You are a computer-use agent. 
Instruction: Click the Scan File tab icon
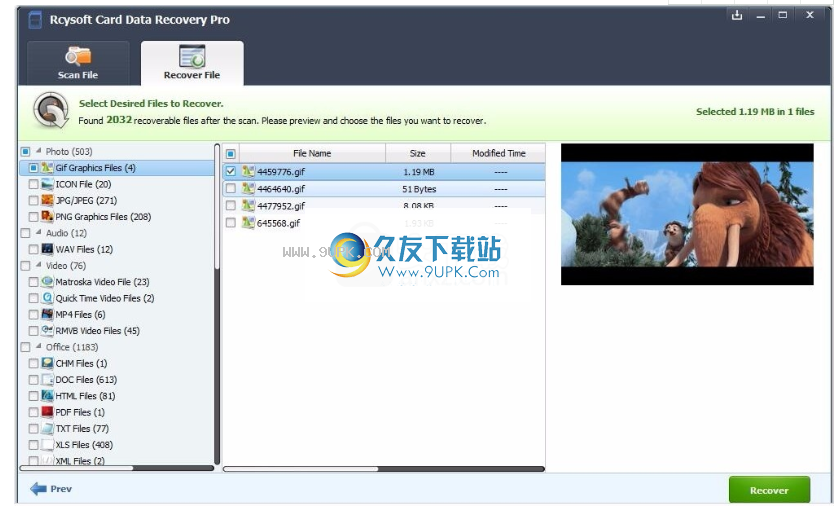[78, 57]
